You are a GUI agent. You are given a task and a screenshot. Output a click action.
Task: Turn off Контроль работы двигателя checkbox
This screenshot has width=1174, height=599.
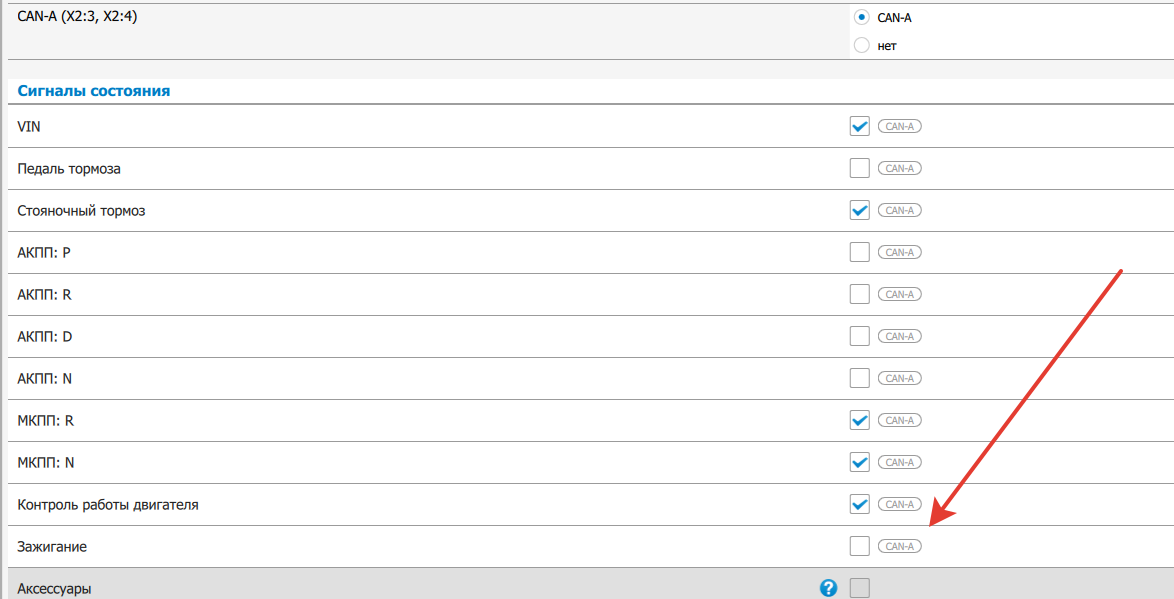pos(859,504)
